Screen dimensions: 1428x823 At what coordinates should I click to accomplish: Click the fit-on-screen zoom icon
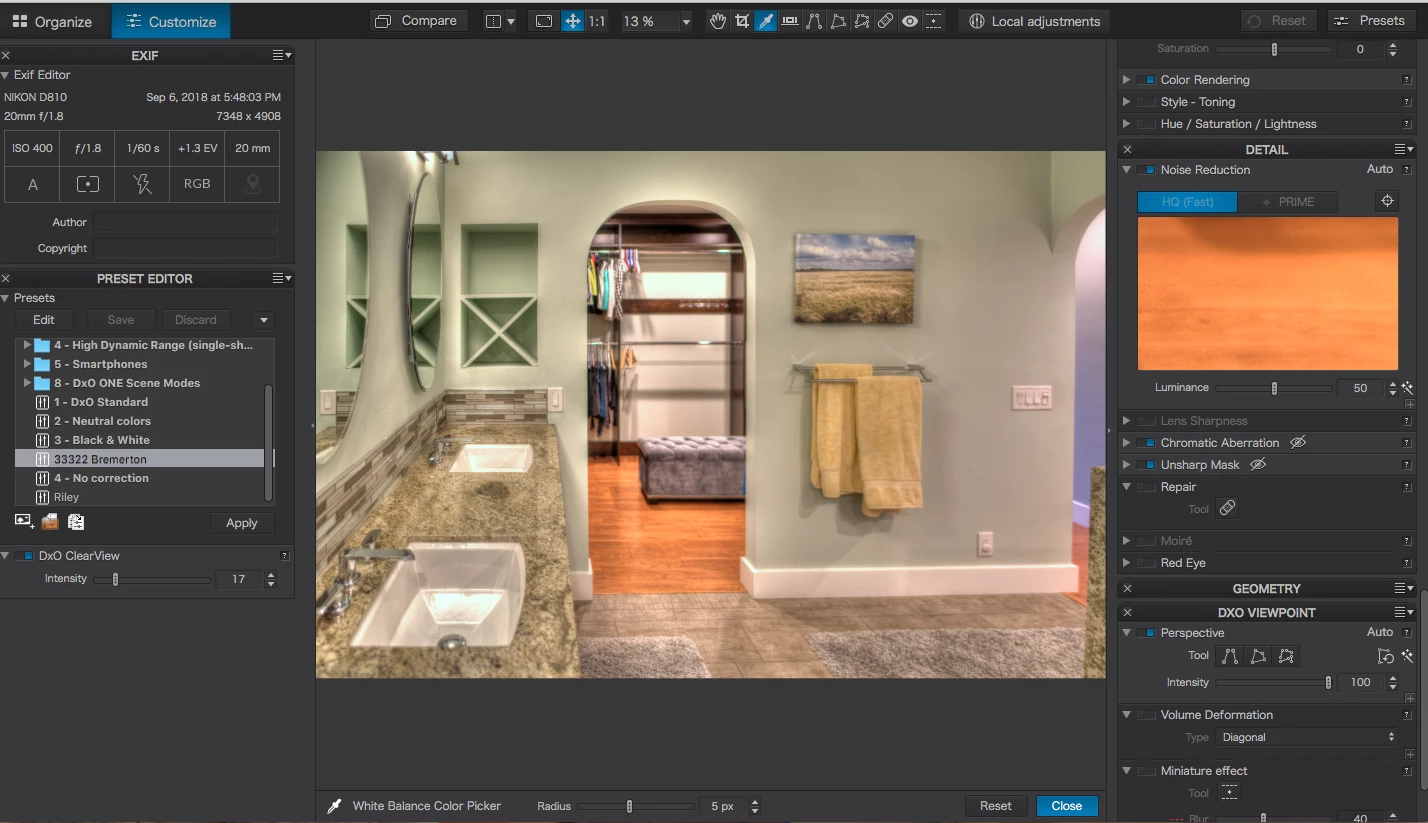[x=543, y=21]
